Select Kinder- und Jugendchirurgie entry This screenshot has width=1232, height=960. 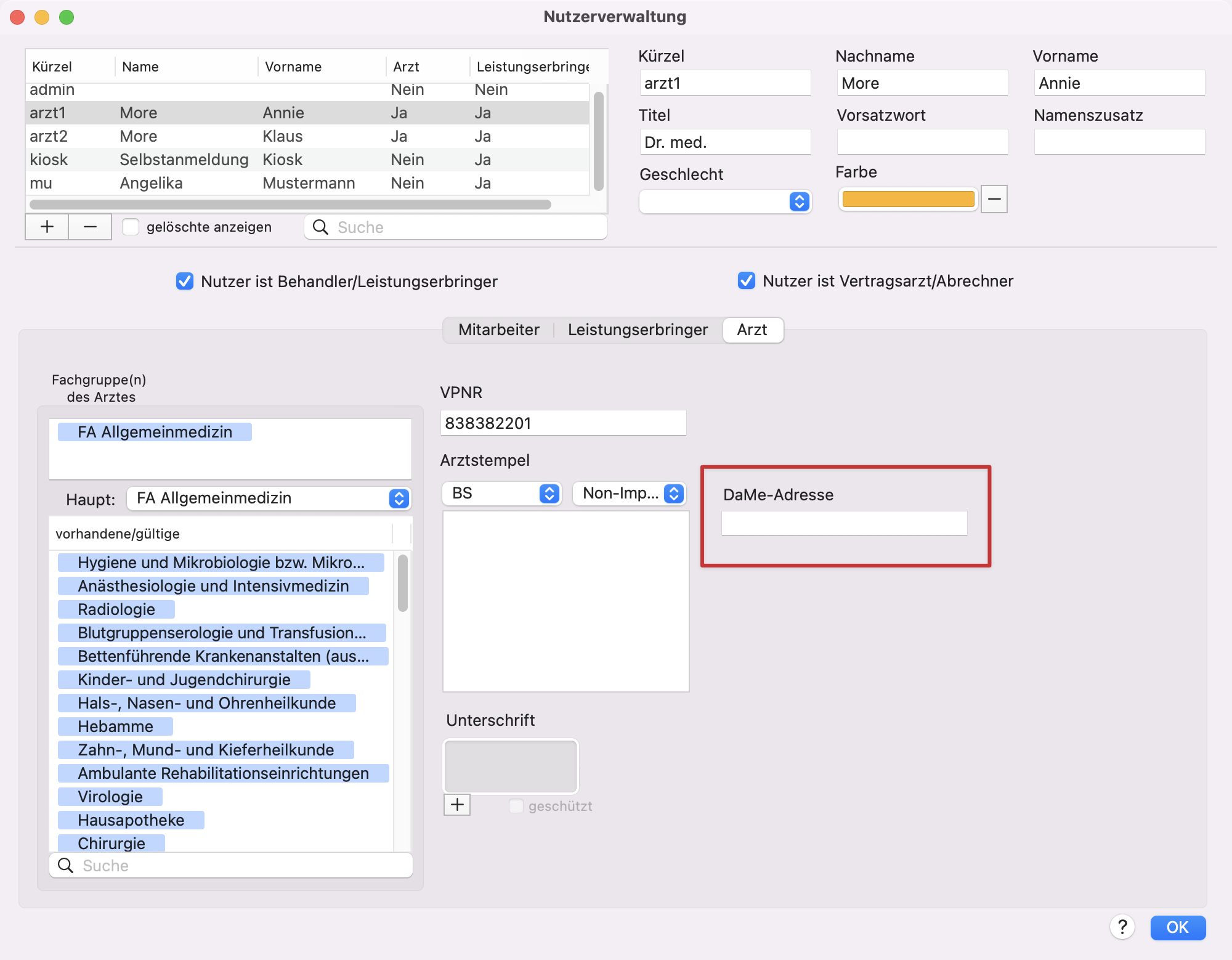click(x=184, y=680)
